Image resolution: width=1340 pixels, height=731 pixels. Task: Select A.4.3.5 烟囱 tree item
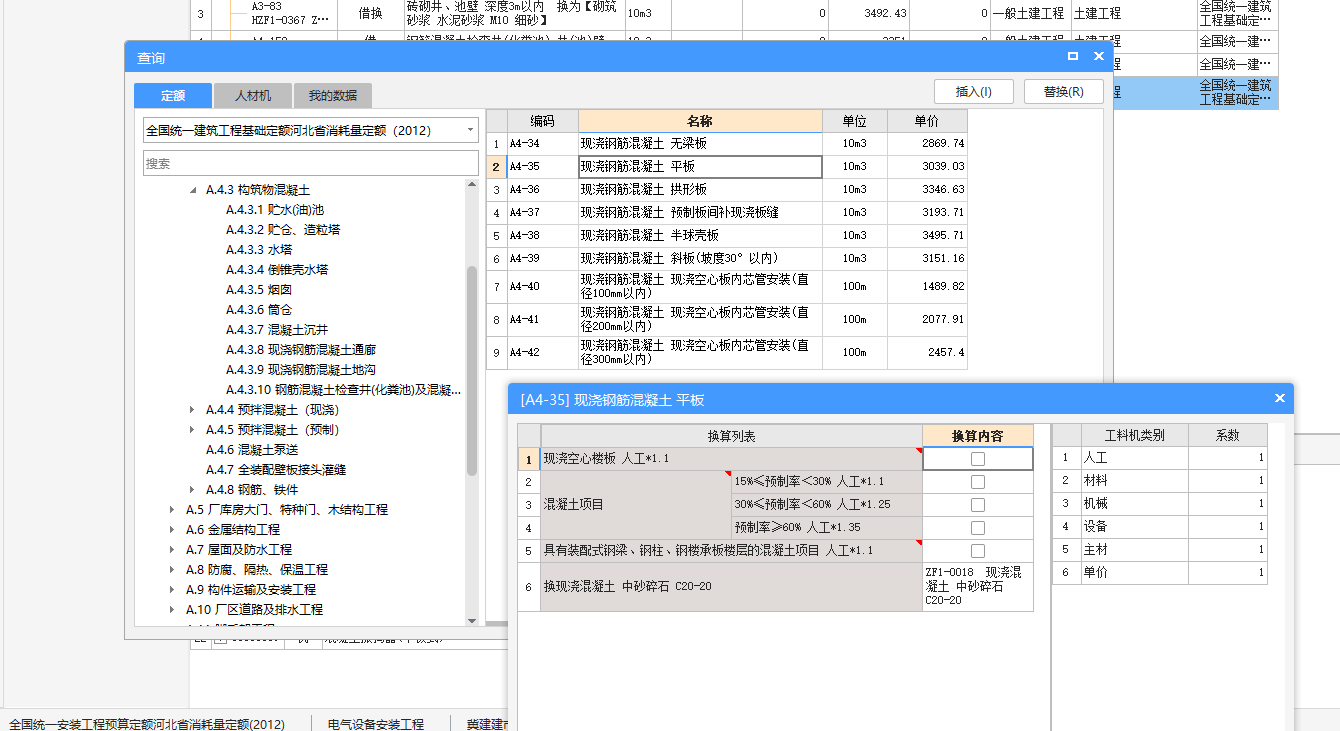(x=259, y=290)
